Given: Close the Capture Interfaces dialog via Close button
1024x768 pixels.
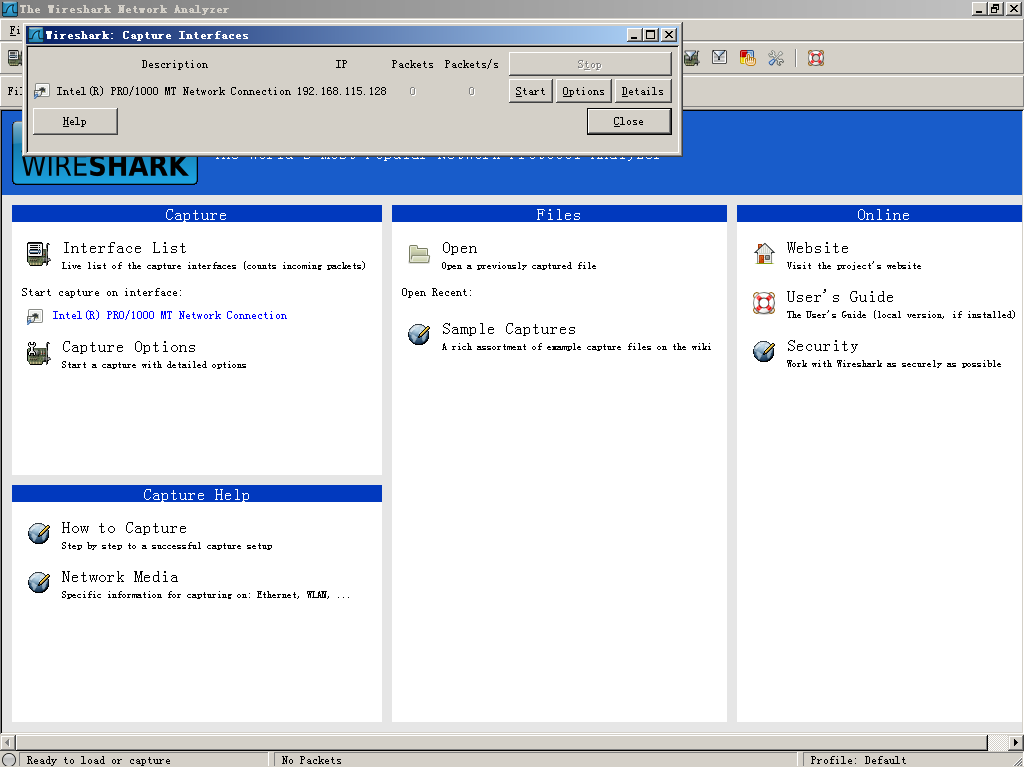Looking at the screenshot, I should [x=629, y=121].
